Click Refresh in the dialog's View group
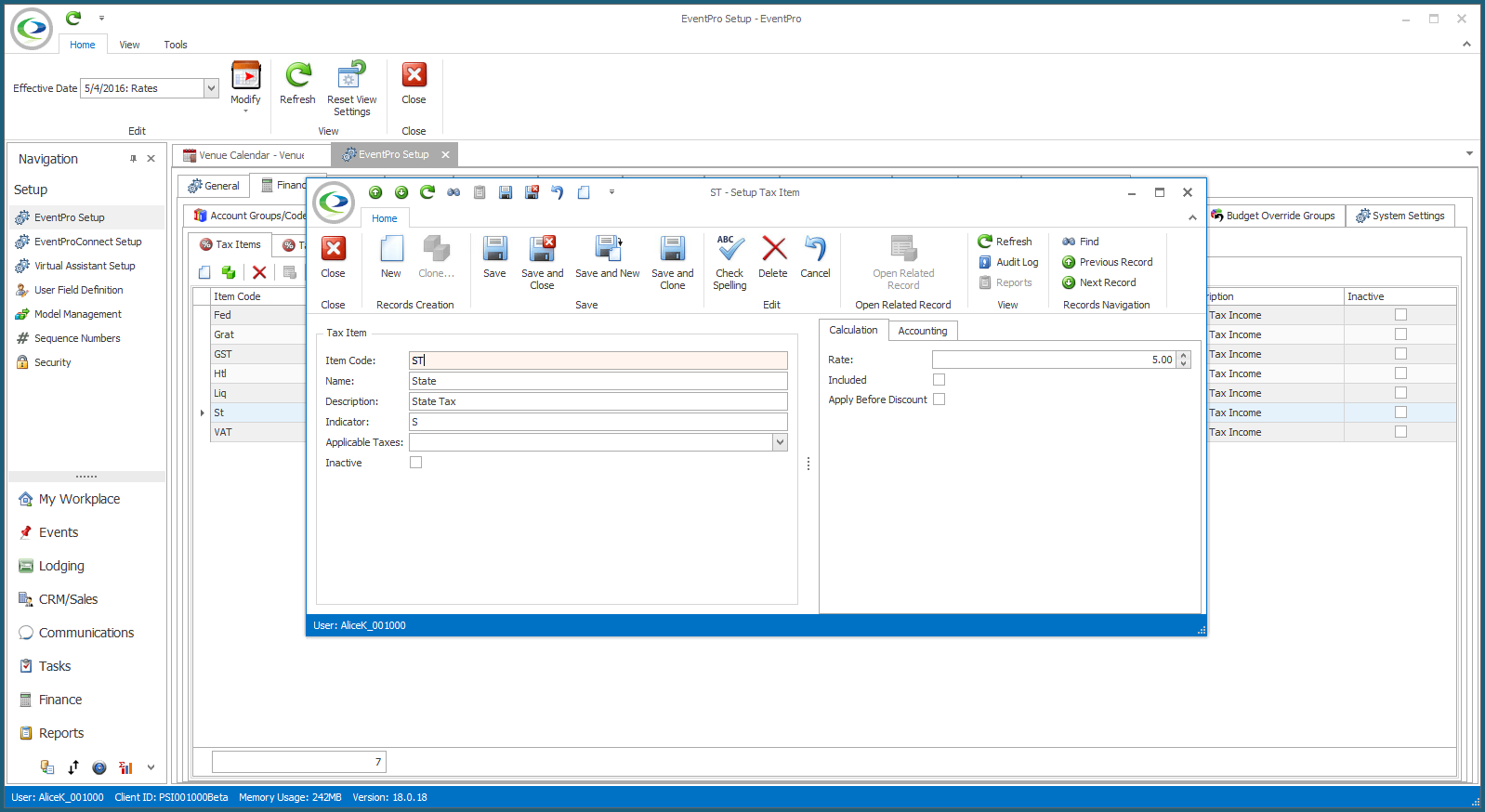The image size is (1485, 812). coord(1005,242)
